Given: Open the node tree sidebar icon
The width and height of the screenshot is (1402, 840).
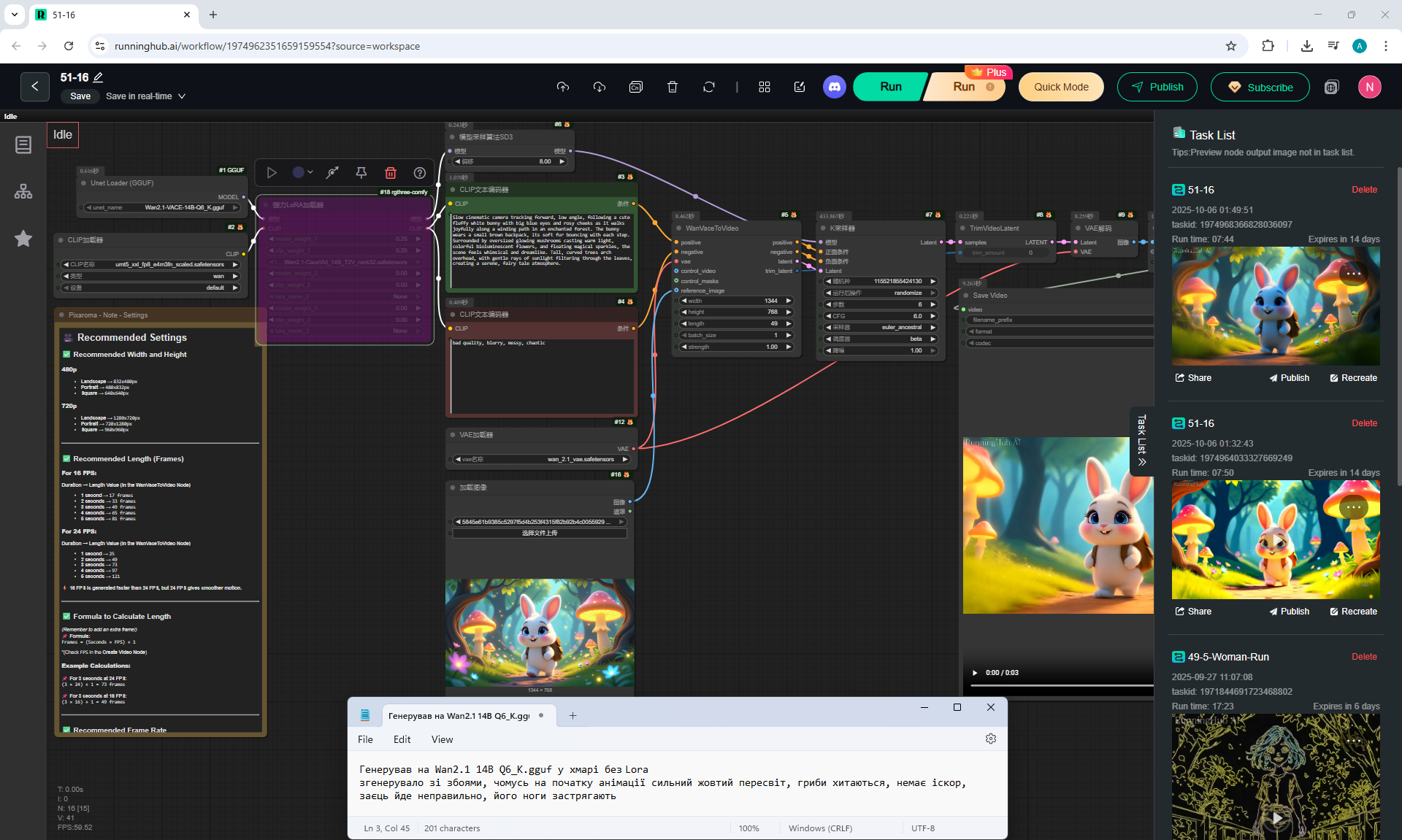Looking at the screenshot, I should click(23, 192).
